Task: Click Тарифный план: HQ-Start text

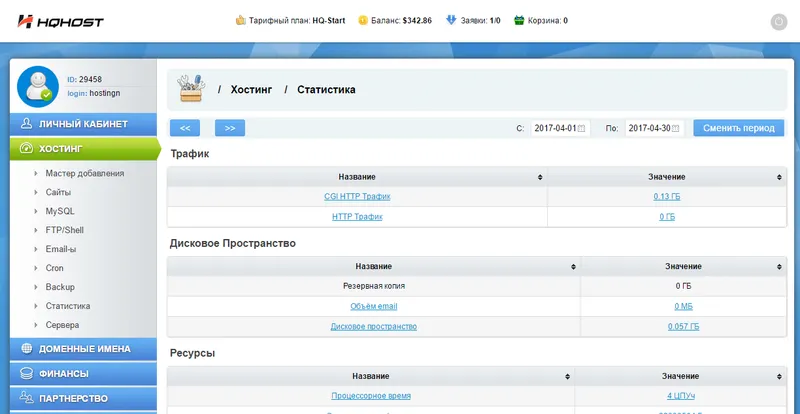Action: click(297, 21)
